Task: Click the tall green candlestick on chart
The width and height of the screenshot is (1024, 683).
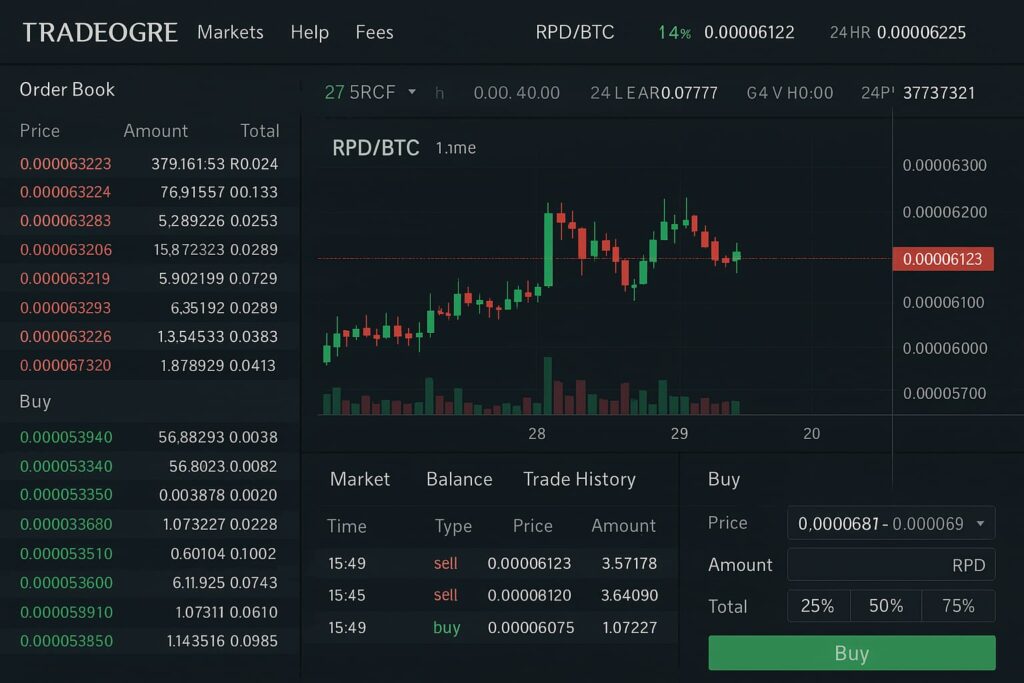Action: coord(548,248)
